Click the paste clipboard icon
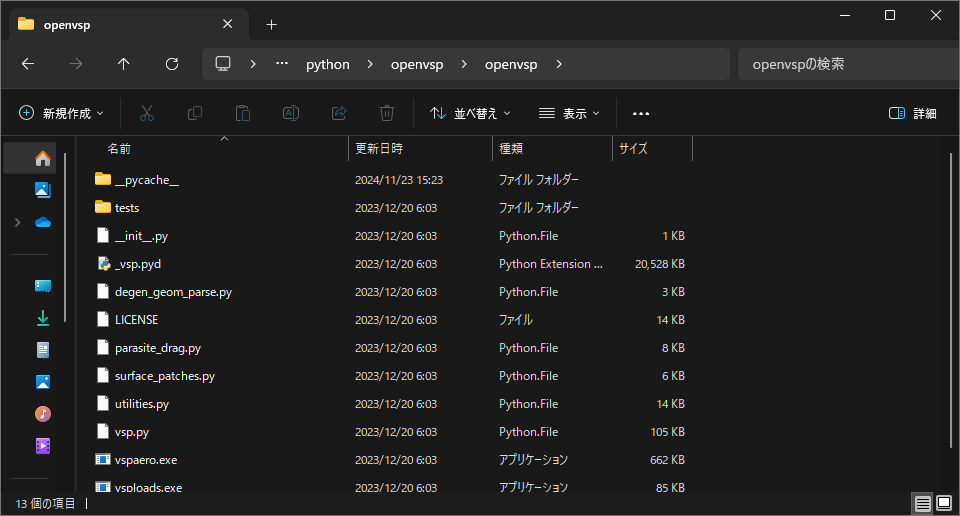Viewport: 960px width, 516px height. click(243, 113)
